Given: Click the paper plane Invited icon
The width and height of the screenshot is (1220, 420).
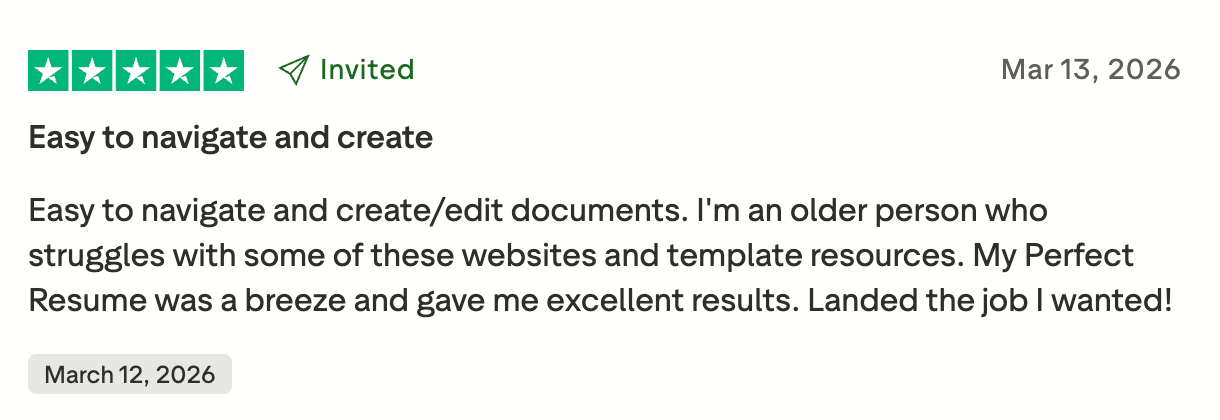Looking at the screenshot, I should (x=293, y=70).
